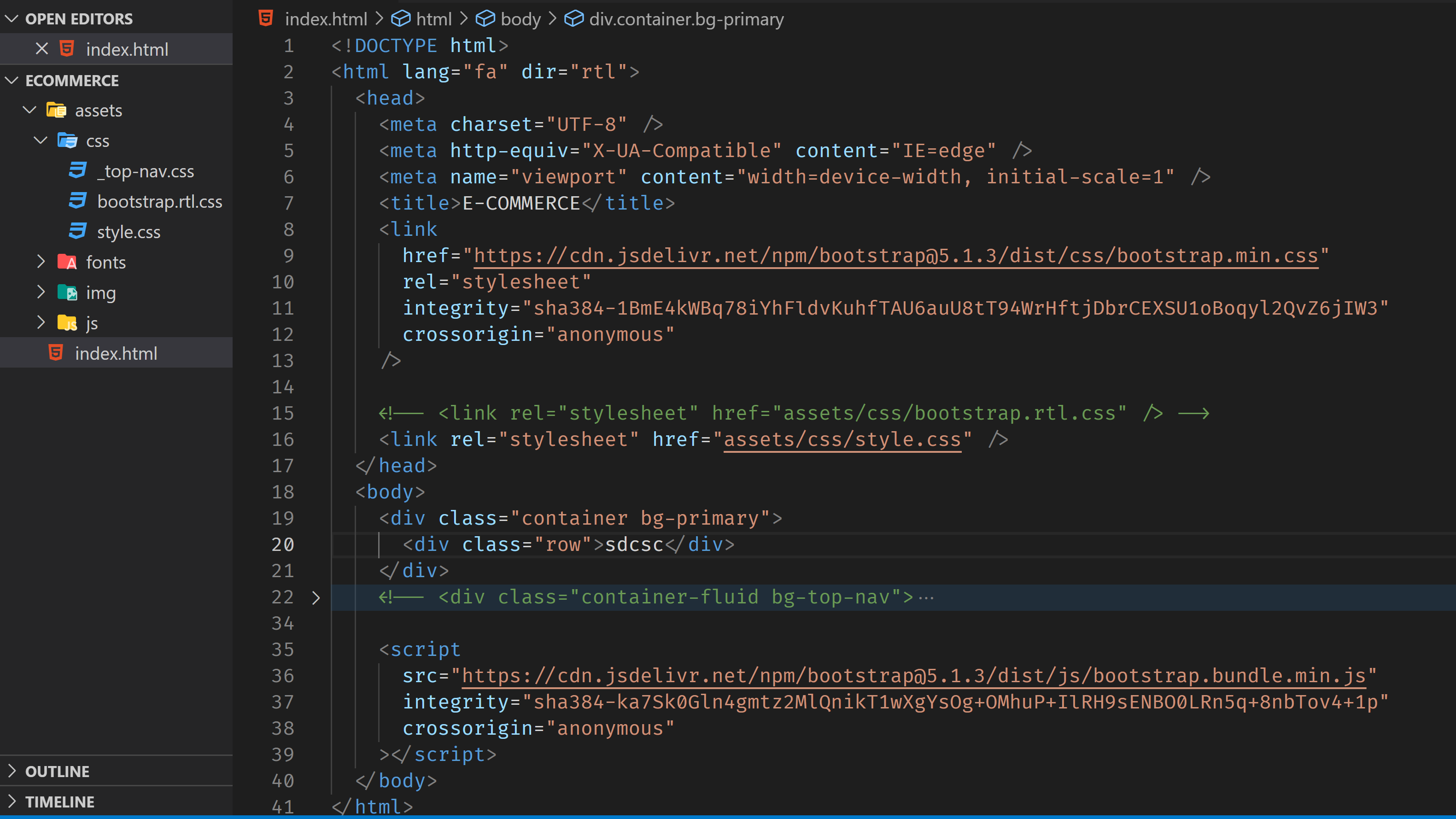Viewport: 1456px width, 819px height.
Task: Click "IE=edge" content value
Action: click(943, 150)
